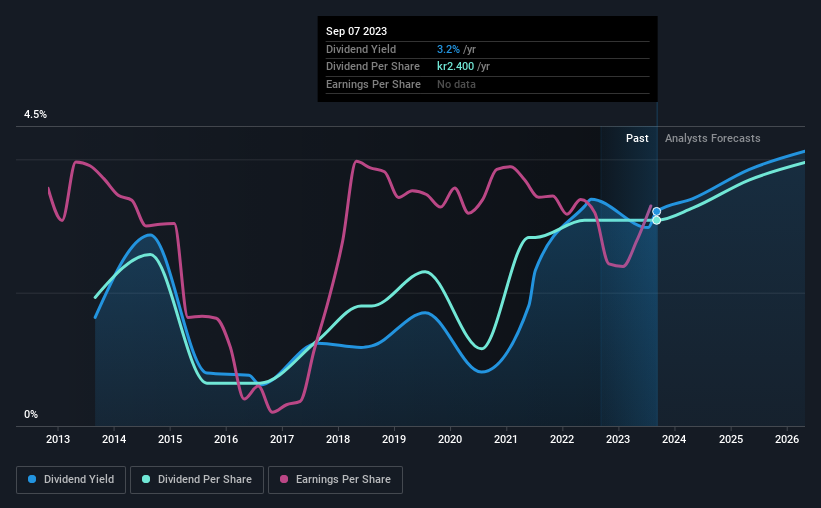Click the 3.2% dividend yield tooltip value
The width and height of the screenshot is (821, 508).
[448, 49]
